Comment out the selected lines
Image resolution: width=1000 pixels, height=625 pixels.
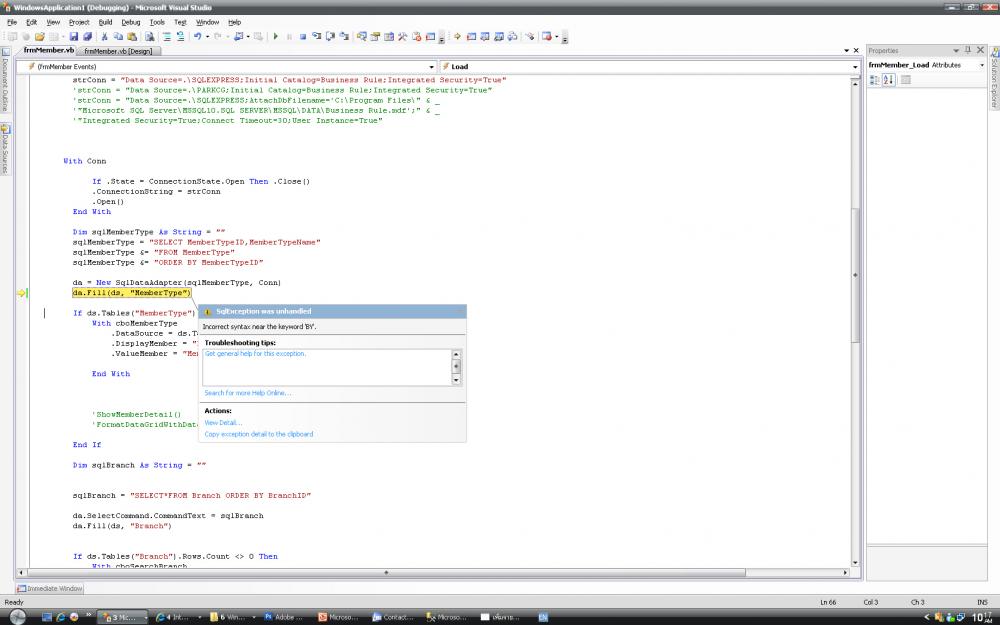pos(166,37)
